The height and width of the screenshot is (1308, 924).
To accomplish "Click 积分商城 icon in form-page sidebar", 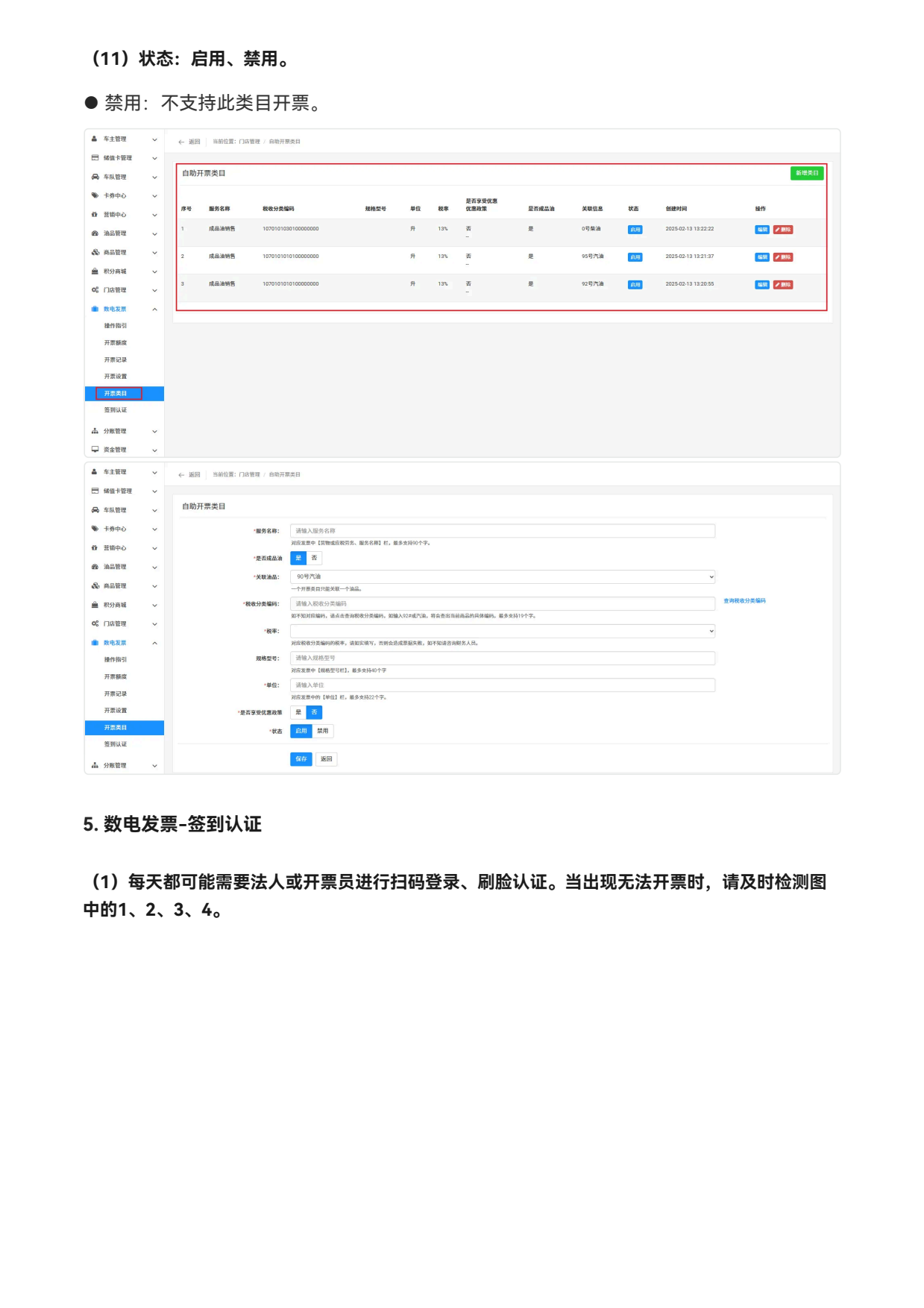I will click(x=95, y=605).
